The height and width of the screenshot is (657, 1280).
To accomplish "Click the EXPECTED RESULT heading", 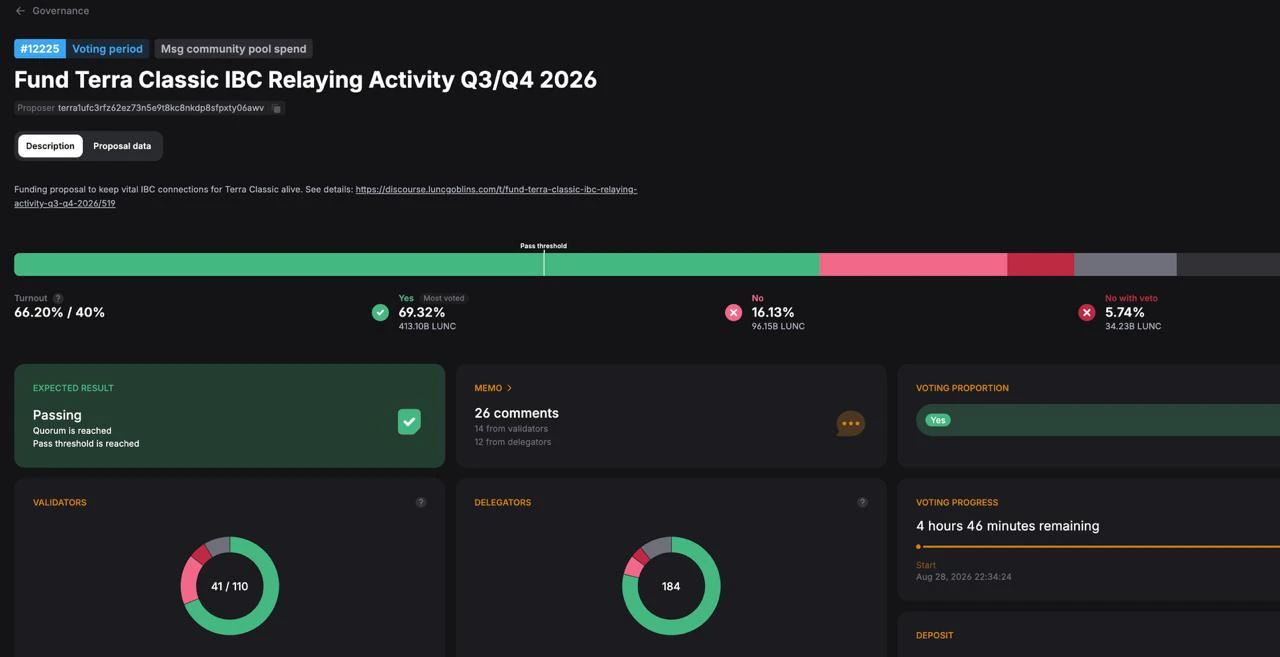I will (x=73, y=388).
